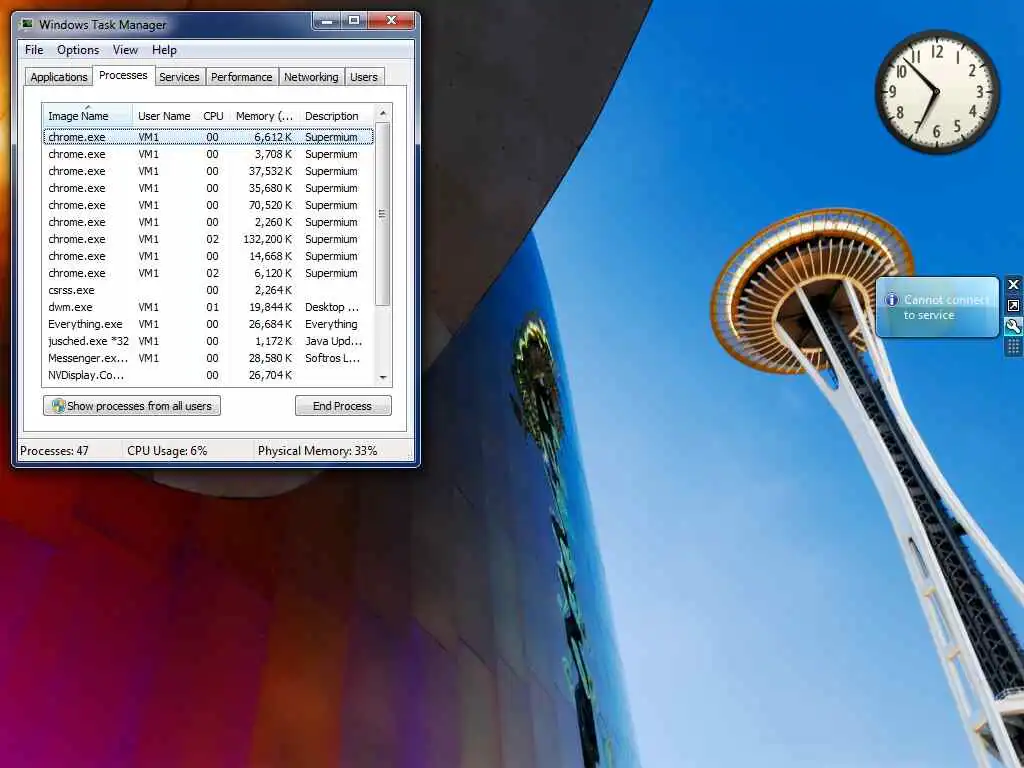Sort by the Memory column header
Viewport: 1024px width, 768px height.
point(264,116)
